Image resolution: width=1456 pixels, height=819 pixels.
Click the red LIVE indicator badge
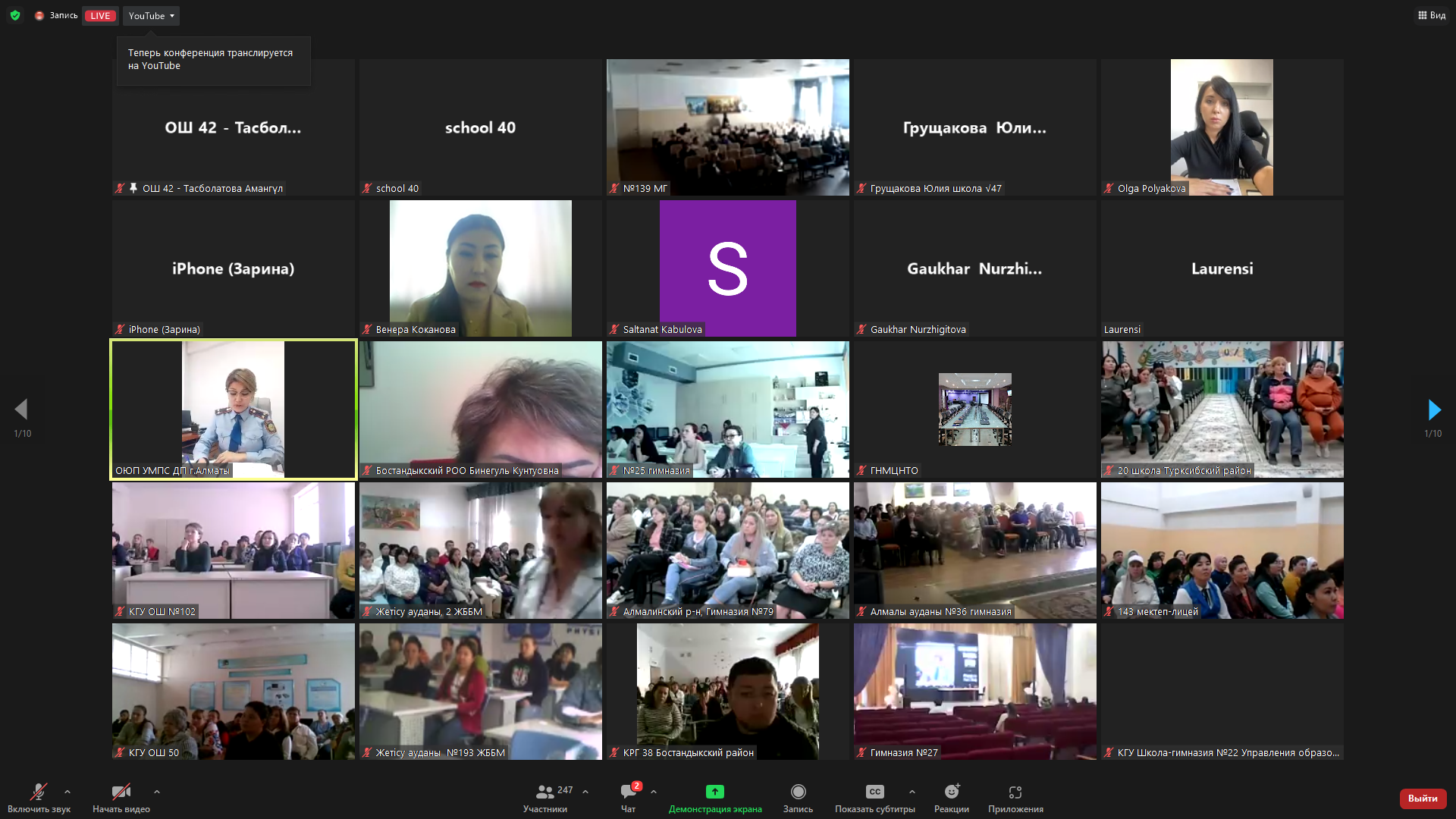[x=100, y=16]
